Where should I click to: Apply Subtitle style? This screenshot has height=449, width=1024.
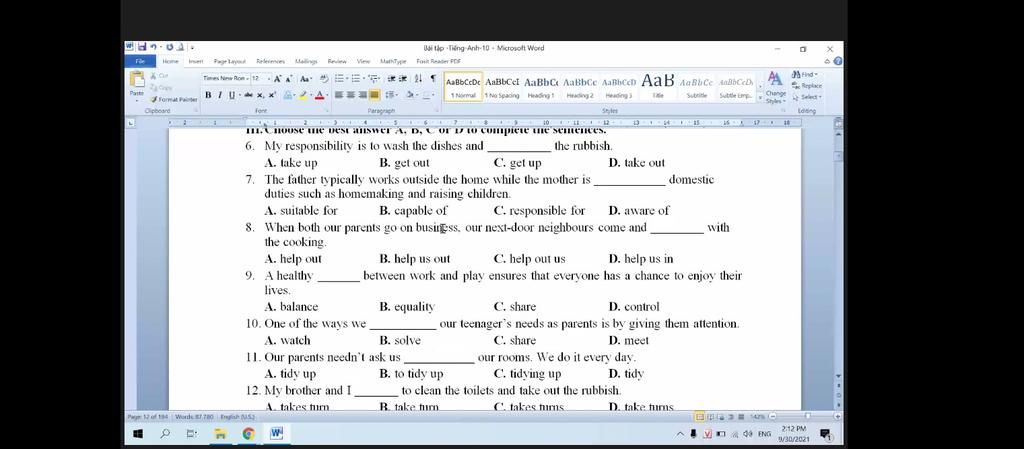(696, 87)
